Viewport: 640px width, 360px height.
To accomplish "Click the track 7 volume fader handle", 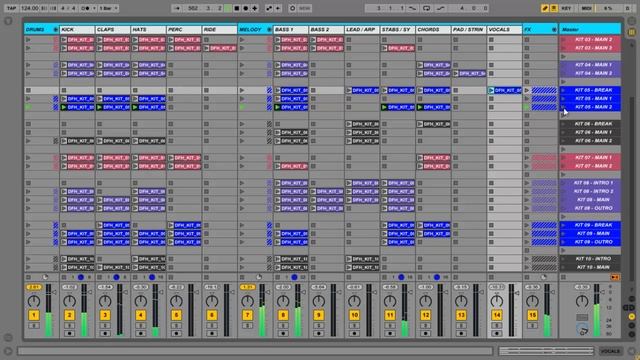I will click(x=268, y=292).
